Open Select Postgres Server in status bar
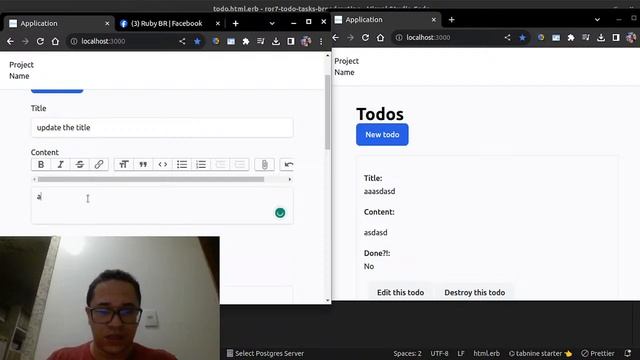The width and height of the screenshot is (640, 360). 265,353
